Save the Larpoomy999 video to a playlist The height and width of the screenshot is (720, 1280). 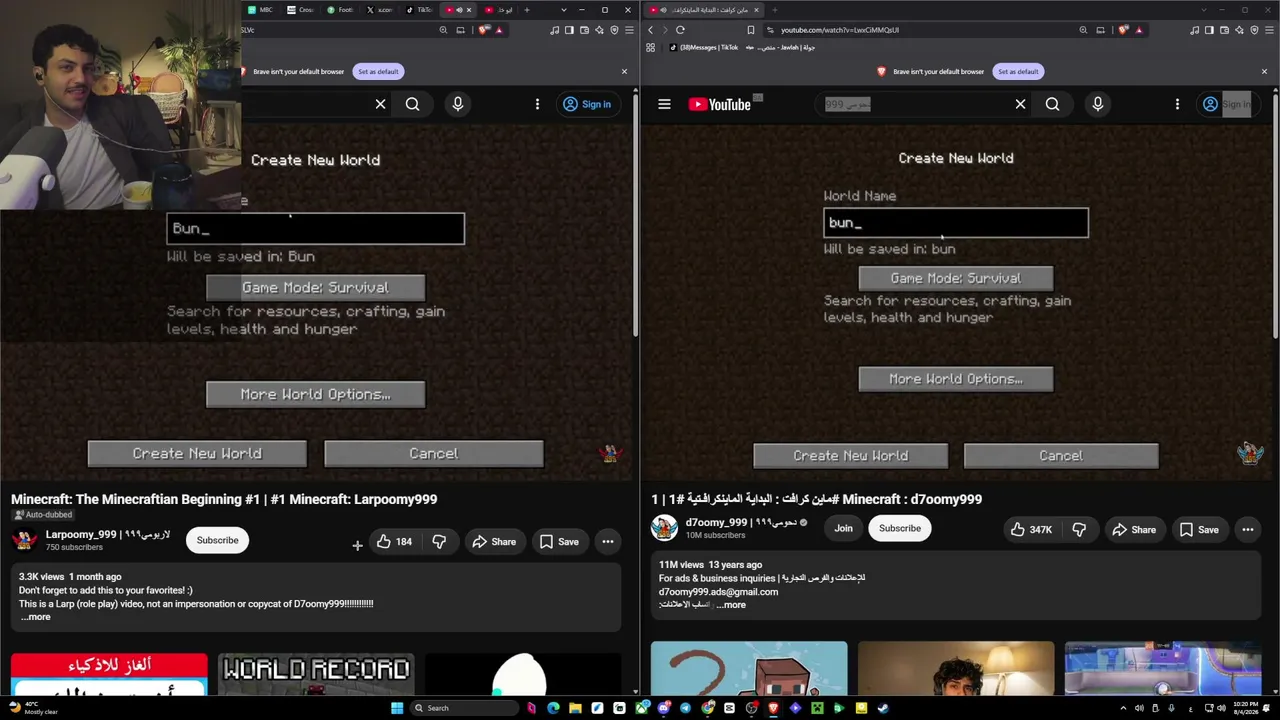(559, 542)
